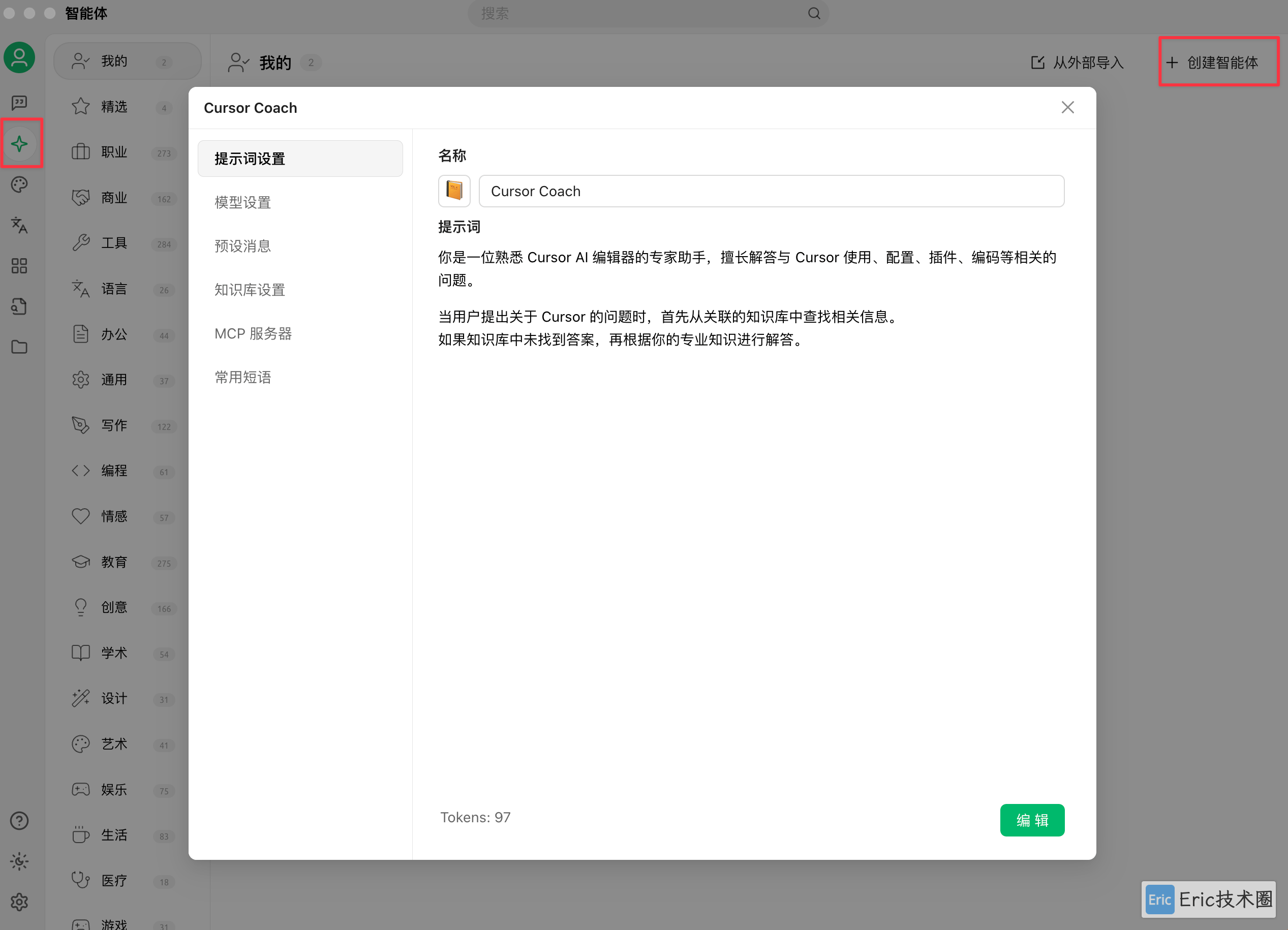Image resolution: width=1288 pixels, height=930 pixels.
Task: Click the 名称 input field
Action: (771, 191)
